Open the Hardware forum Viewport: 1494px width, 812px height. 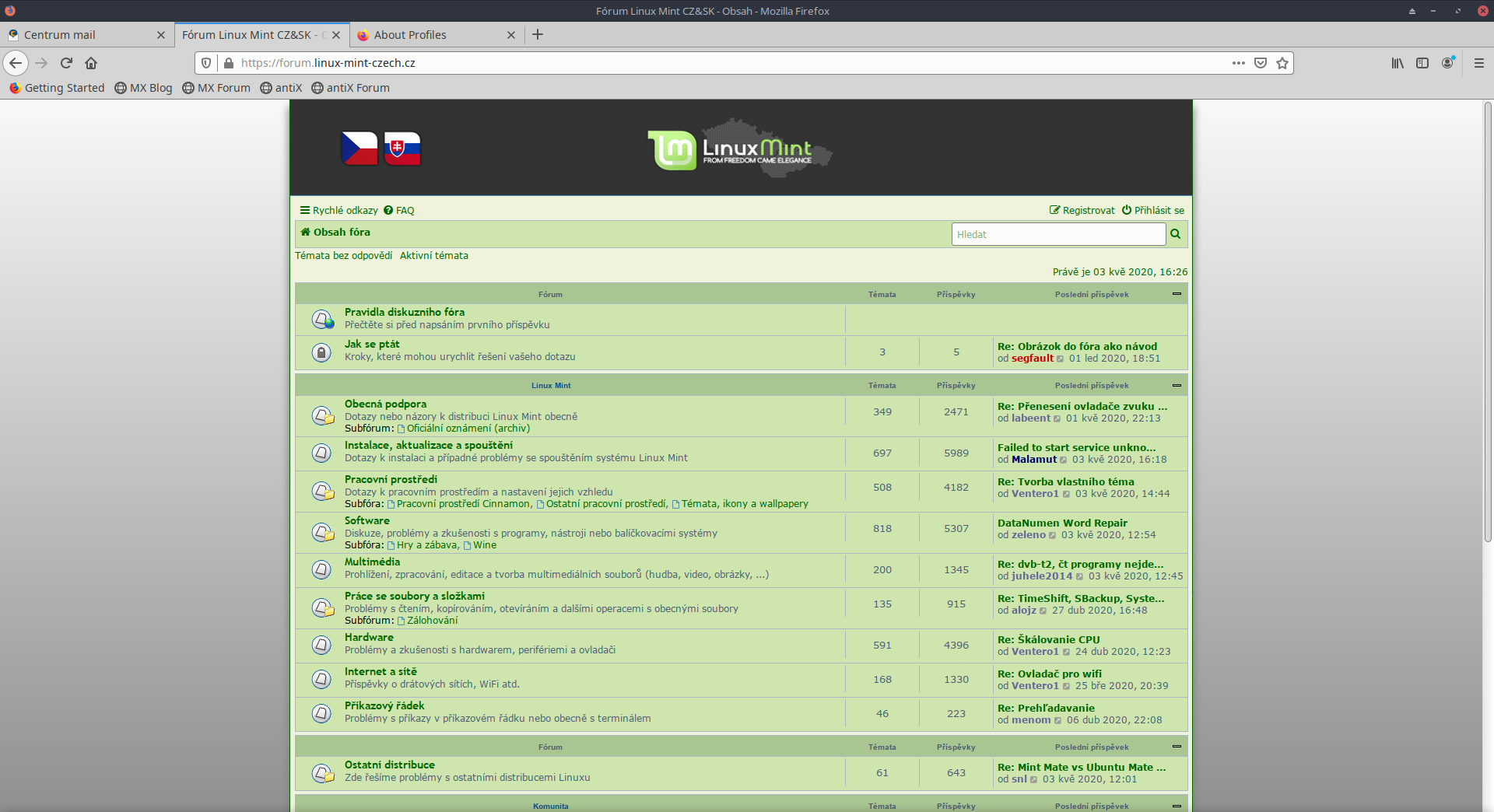tap(369, 637)
